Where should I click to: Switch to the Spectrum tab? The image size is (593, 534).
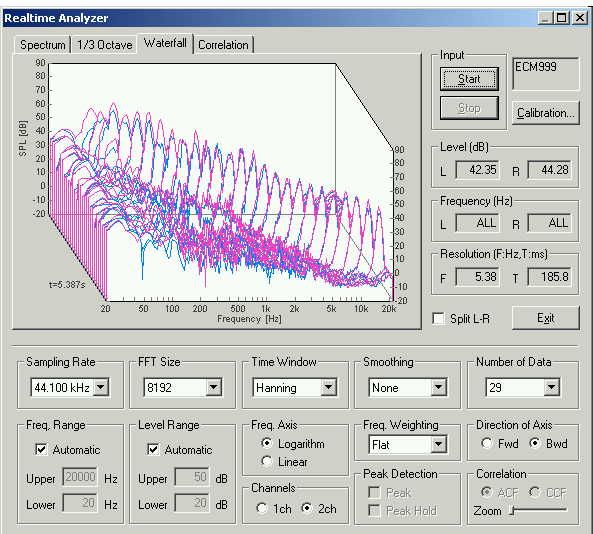42,45
